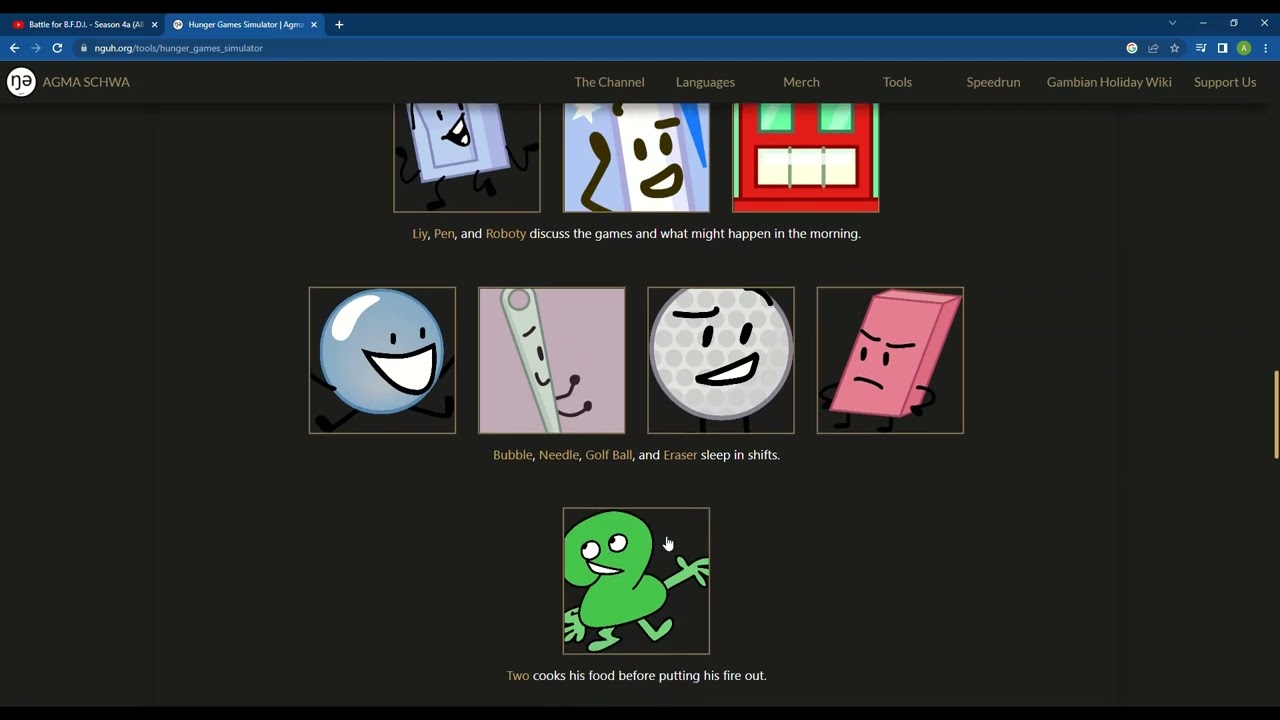Click the name 'Eraser' in caption
The image size is (1280, 720).
point(680,455)
